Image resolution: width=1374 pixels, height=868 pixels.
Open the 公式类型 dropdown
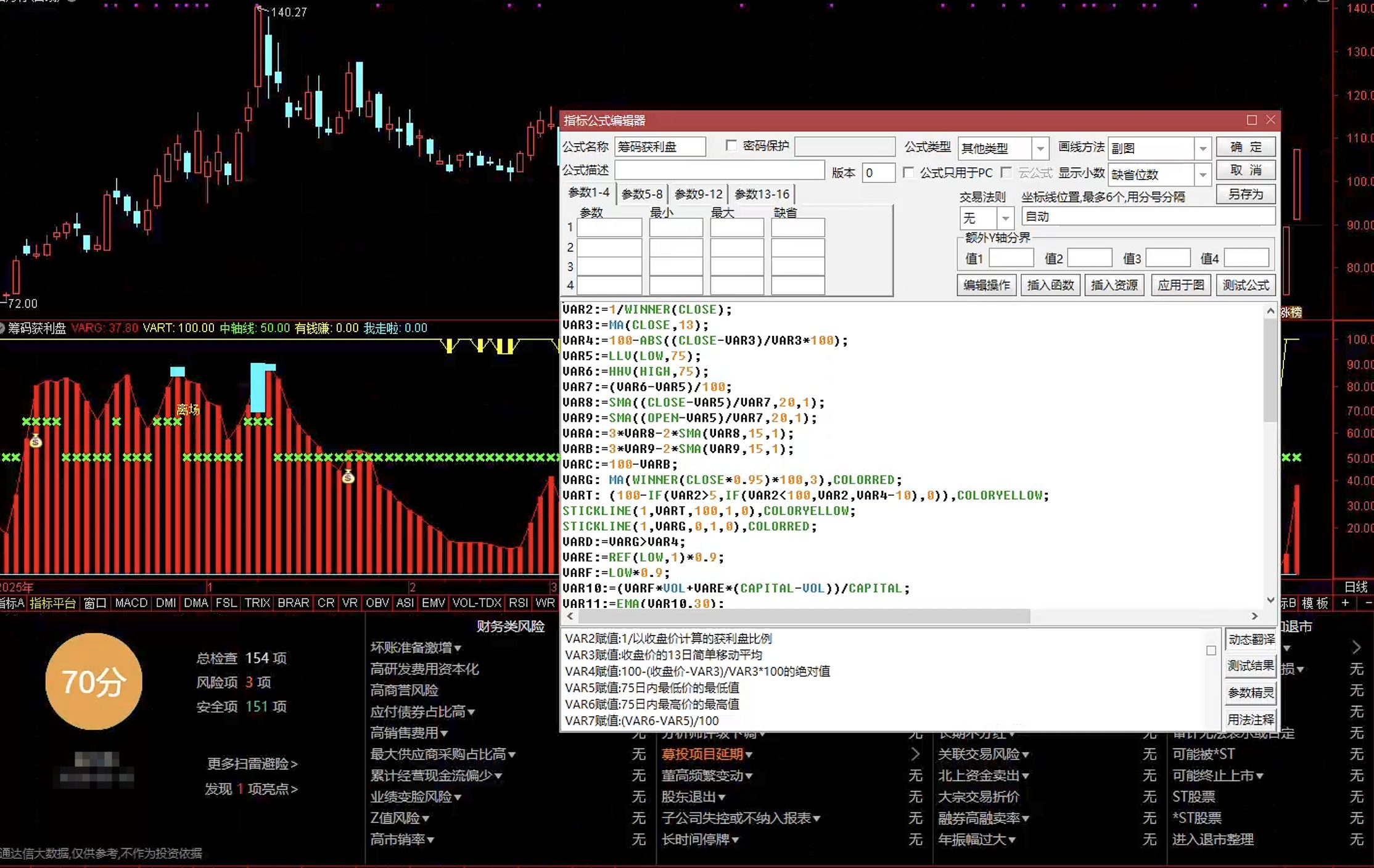[1040, 149]
